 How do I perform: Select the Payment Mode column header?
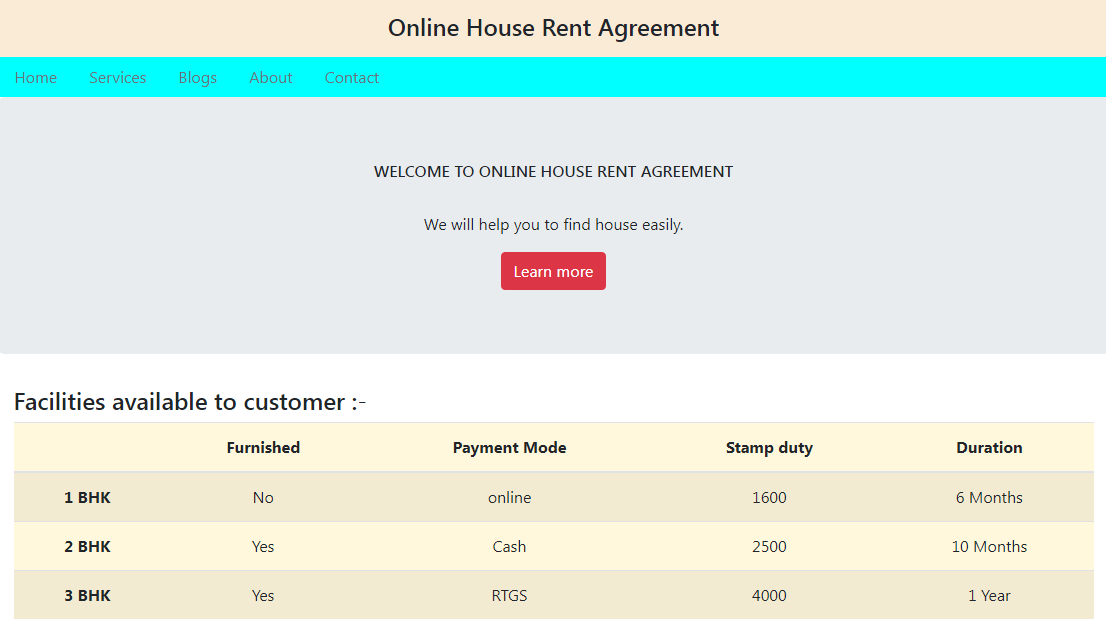[x=509, y=447]
